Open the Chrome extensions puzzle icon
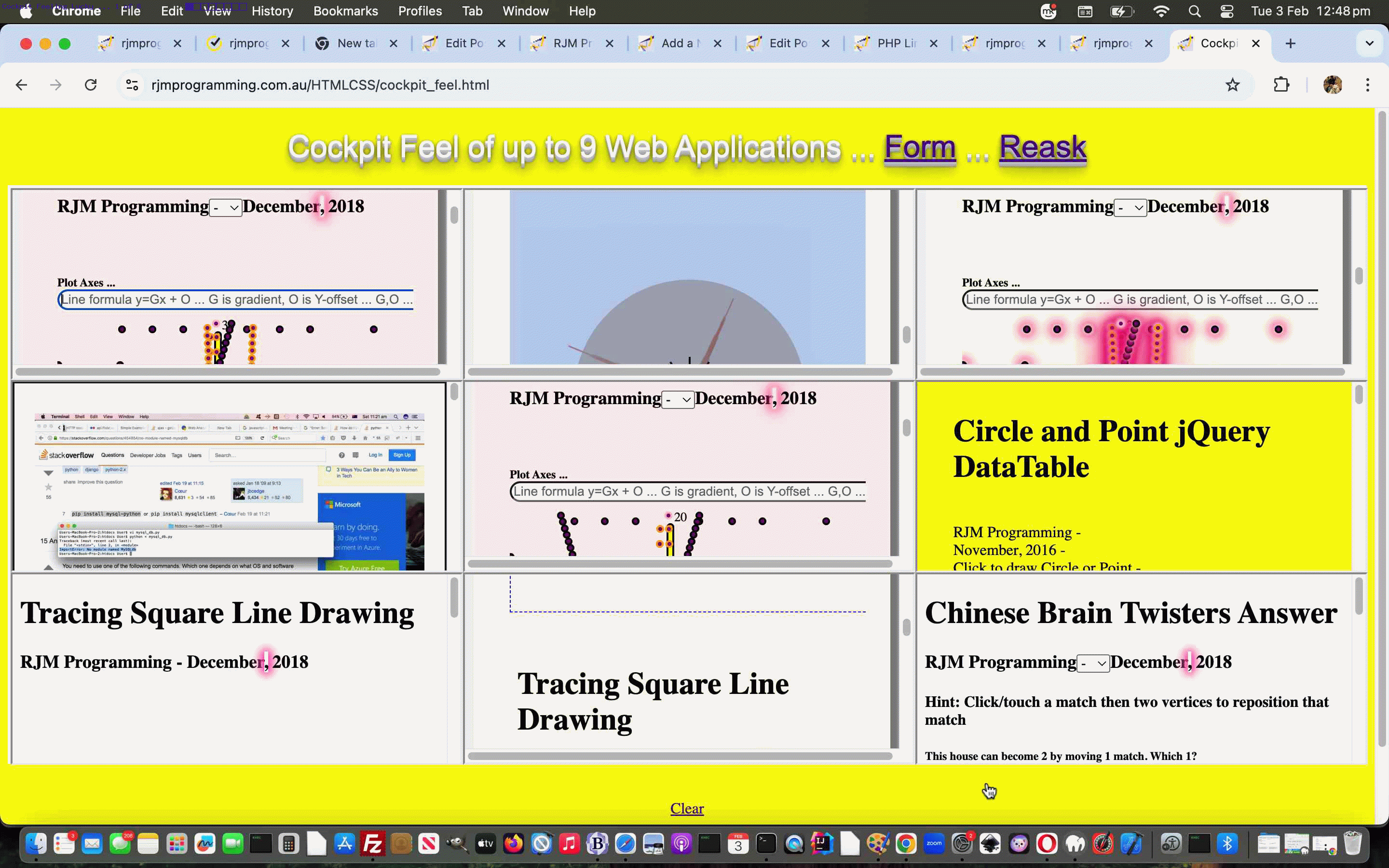This screenshot has width=1389, height=868. coord(1281,85)
